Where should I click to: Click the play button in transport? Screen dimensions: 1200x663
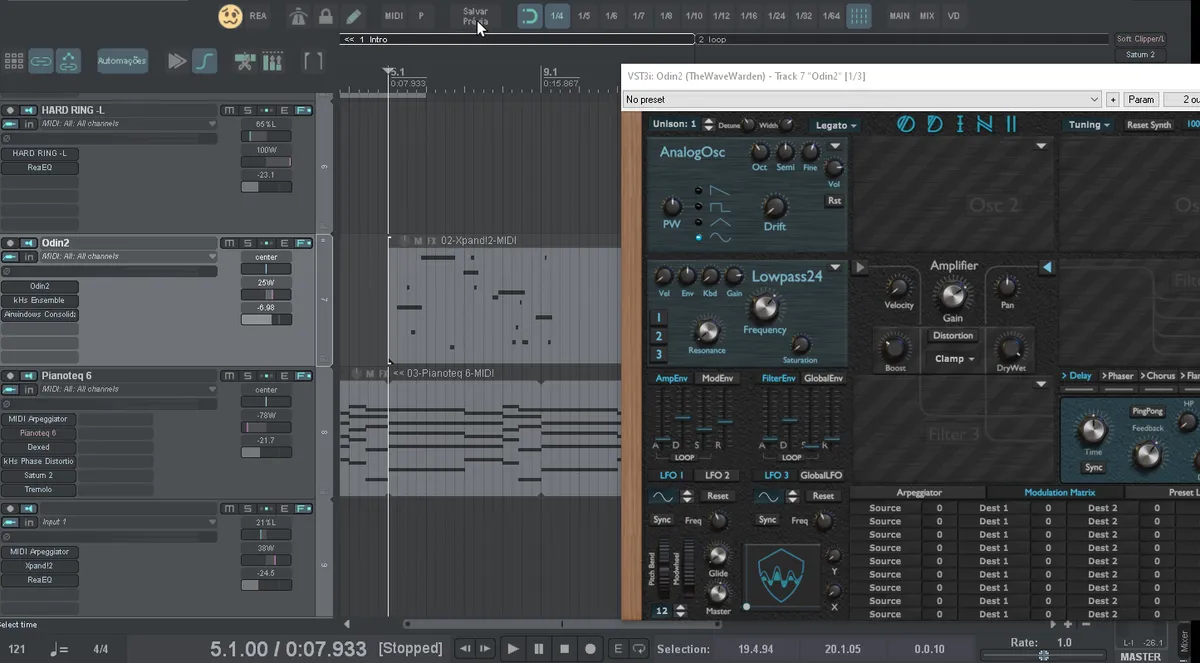(513, 649)
